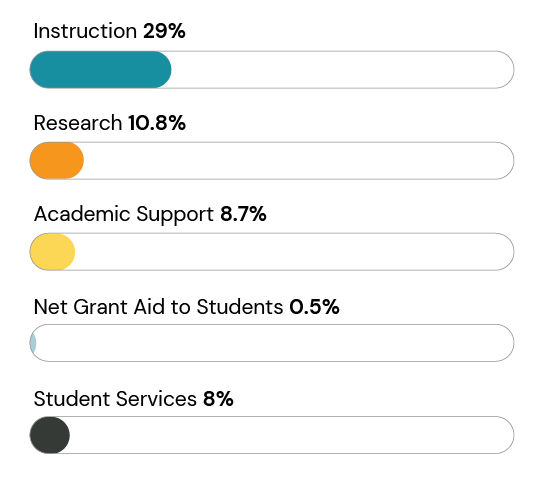Click the Academic Support label text
The image size is (541, 480).
124,215
